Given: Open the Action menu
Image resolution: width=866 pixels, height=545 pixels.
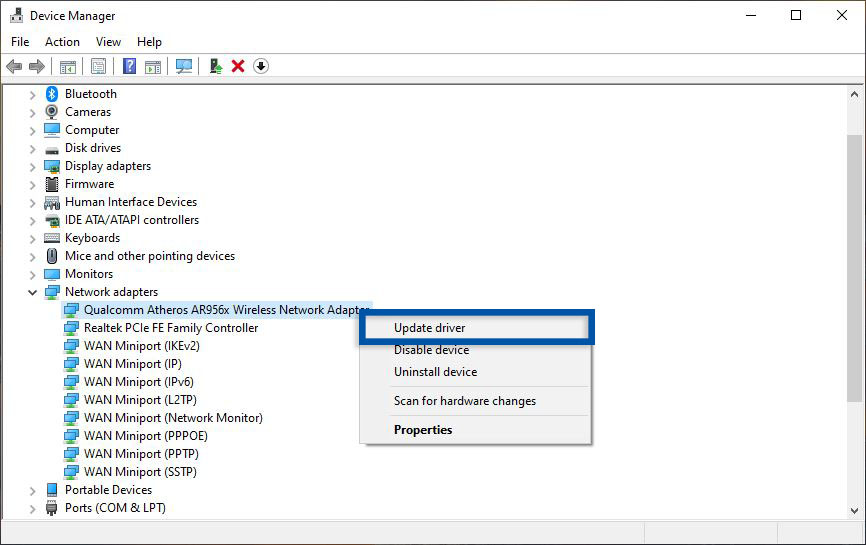Looking at the screenshot, I should coord(62,42).
